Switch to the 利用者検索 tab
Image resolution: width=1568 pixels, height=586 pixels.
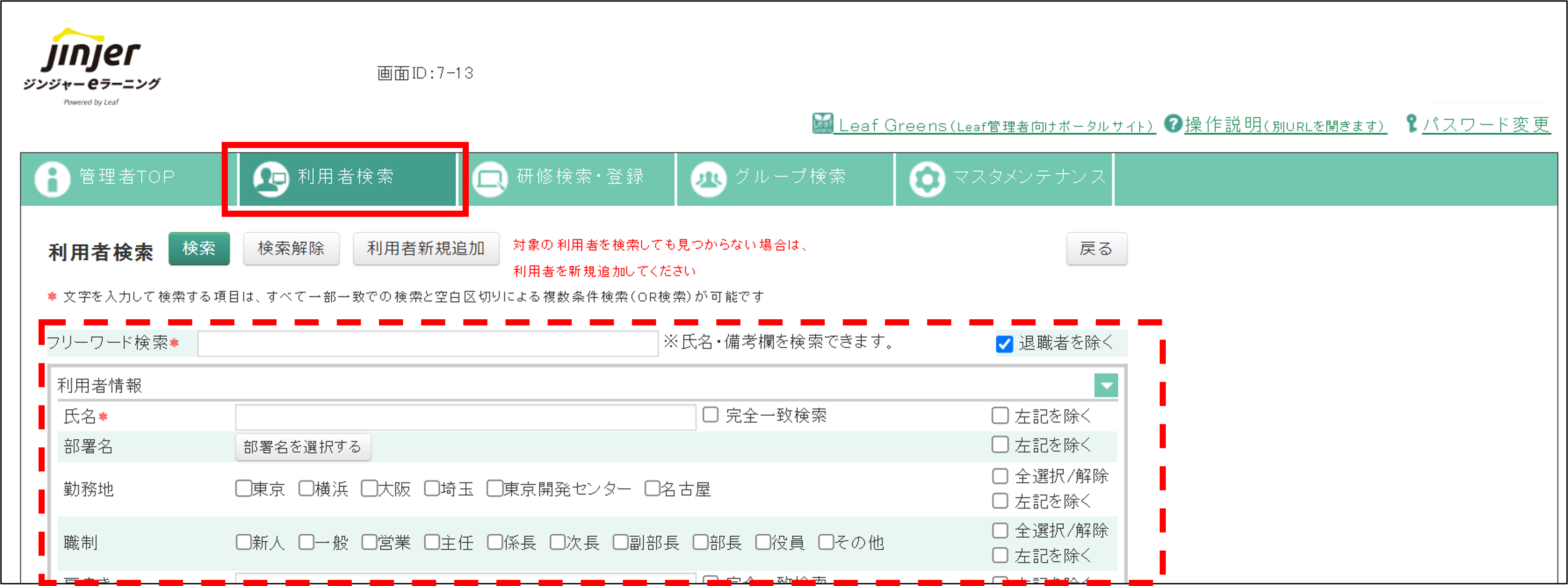click(347, 179)
